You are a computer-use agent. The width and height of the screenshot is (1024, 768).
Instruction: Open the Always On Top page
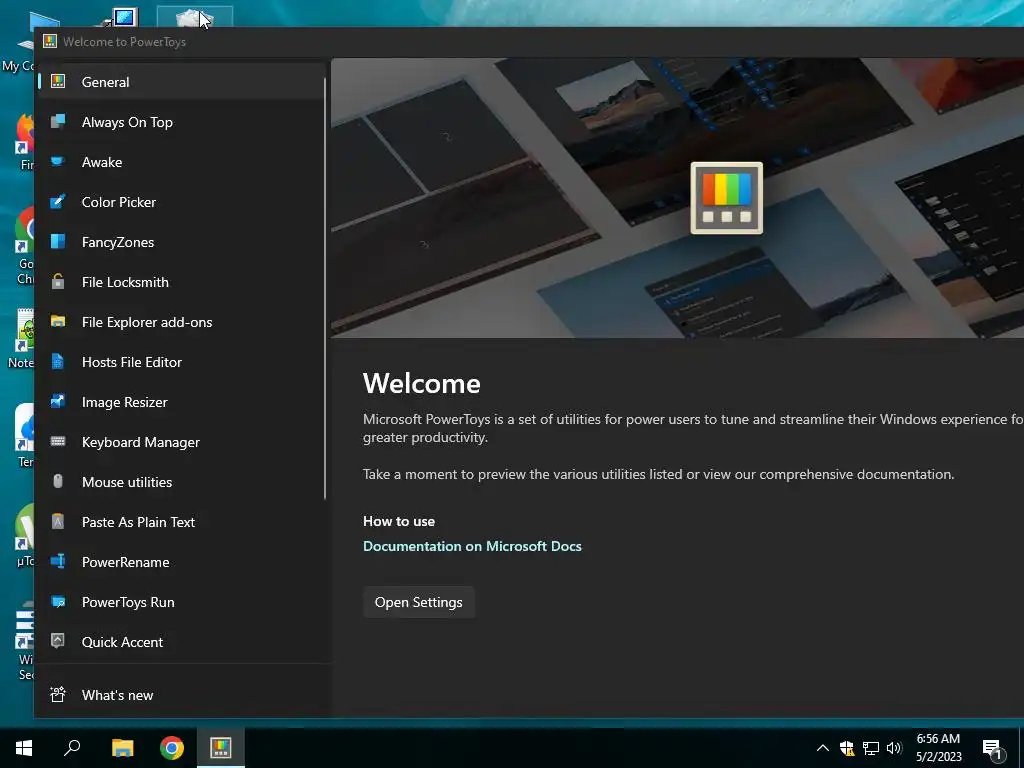point(182,121)
